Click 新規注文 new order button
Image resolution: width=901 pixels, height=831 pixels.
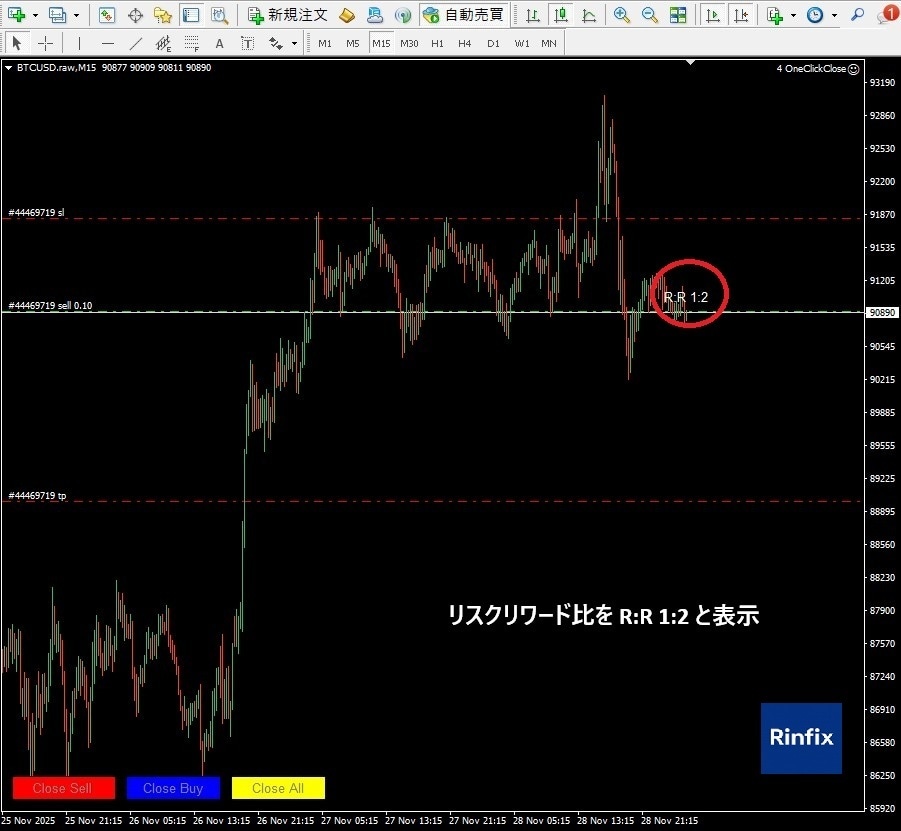point(288,15)
